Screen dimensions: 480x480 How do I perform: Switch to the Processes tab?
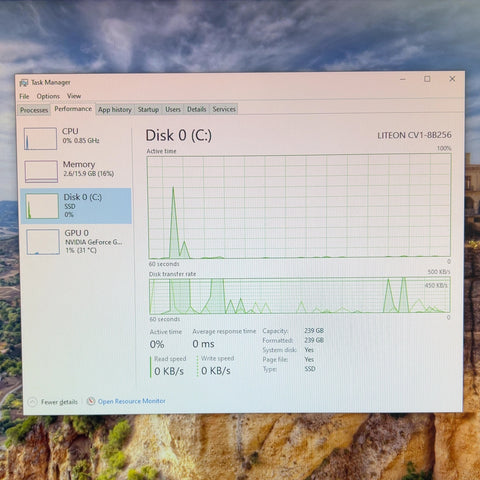click(x=34, y=110)
